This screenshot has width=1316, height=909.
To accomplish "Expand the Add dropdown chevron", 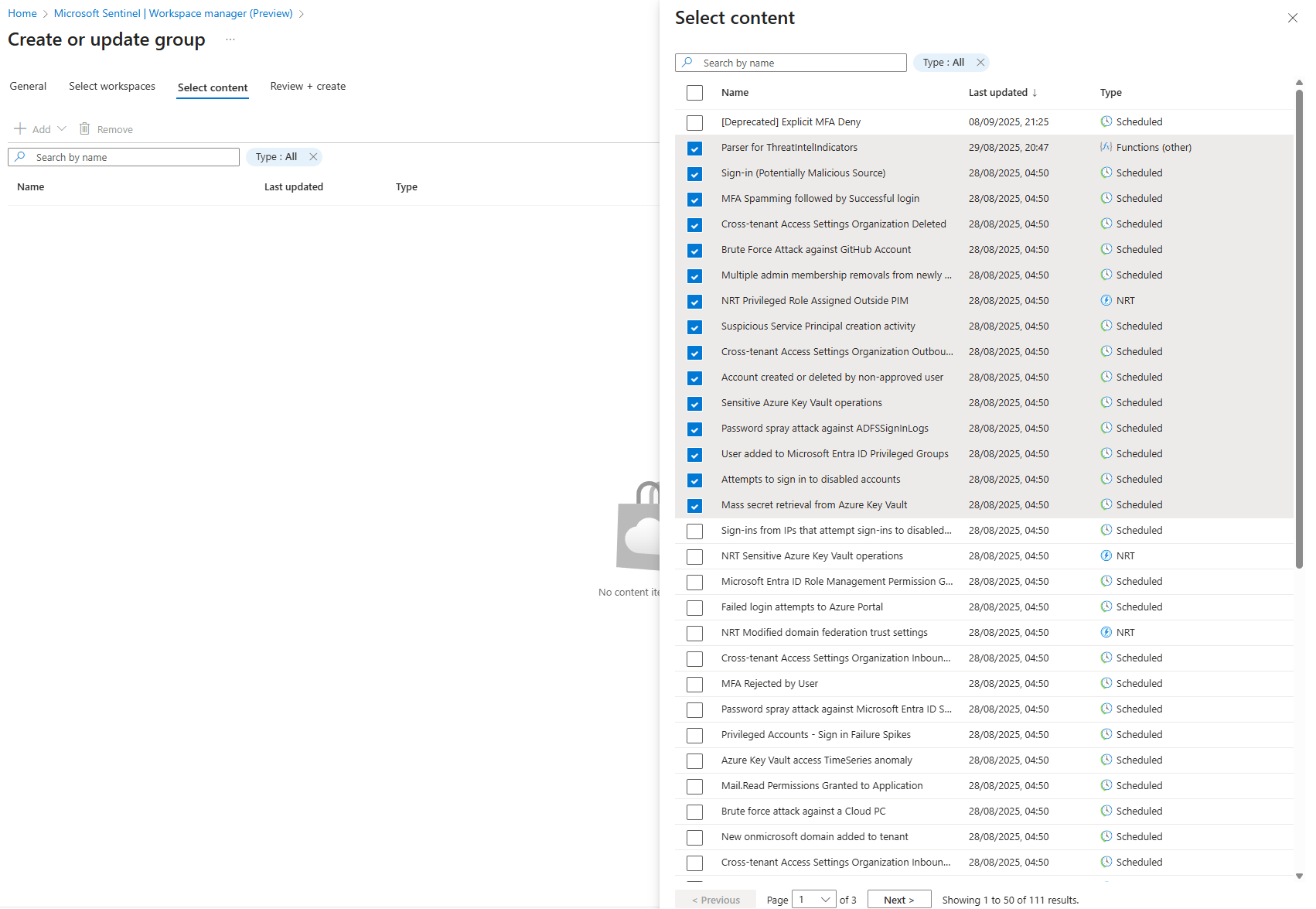I will 62,128.
